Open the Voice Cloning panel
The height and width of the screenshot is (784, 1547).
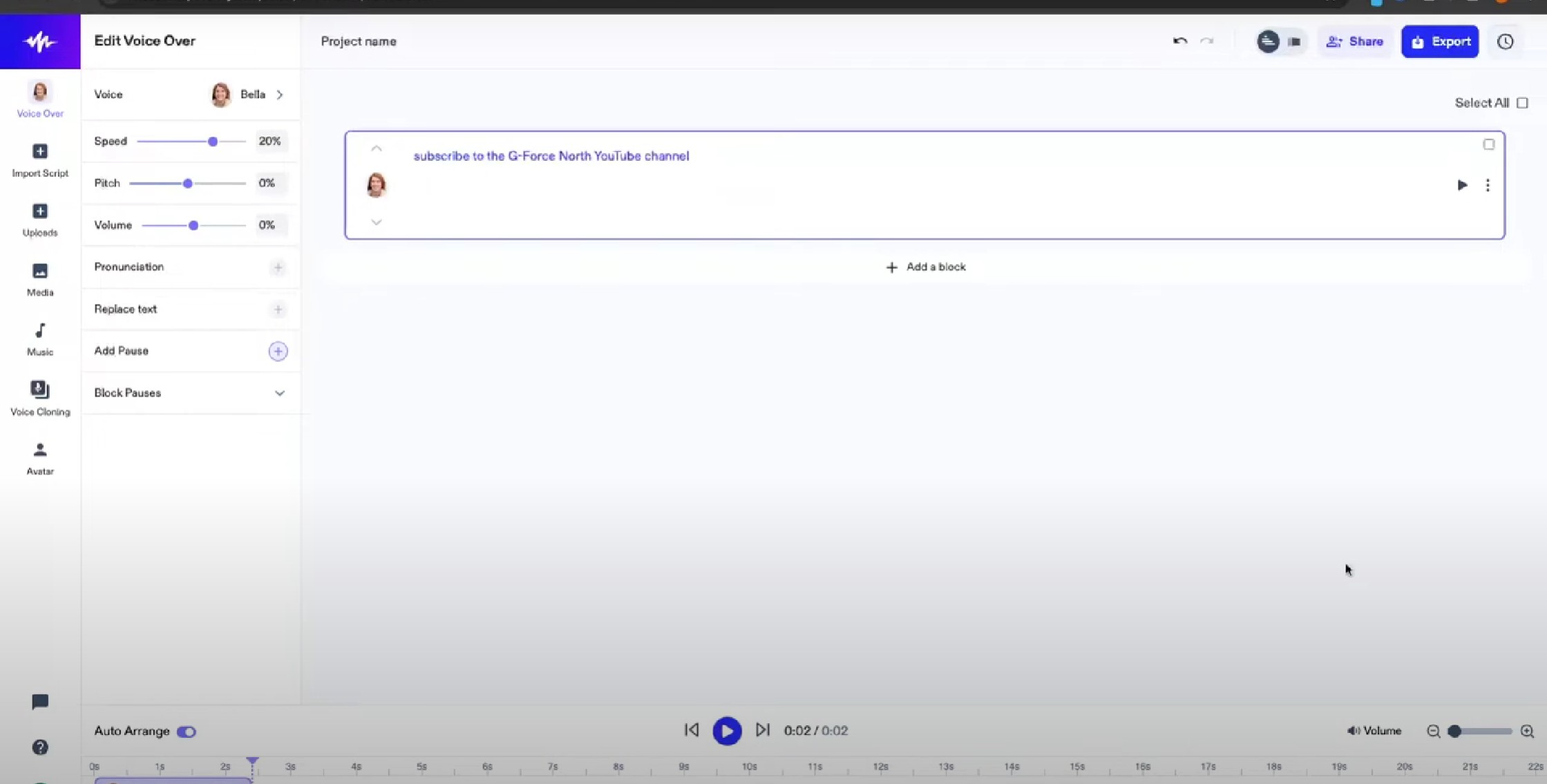[x=40, y=398]
